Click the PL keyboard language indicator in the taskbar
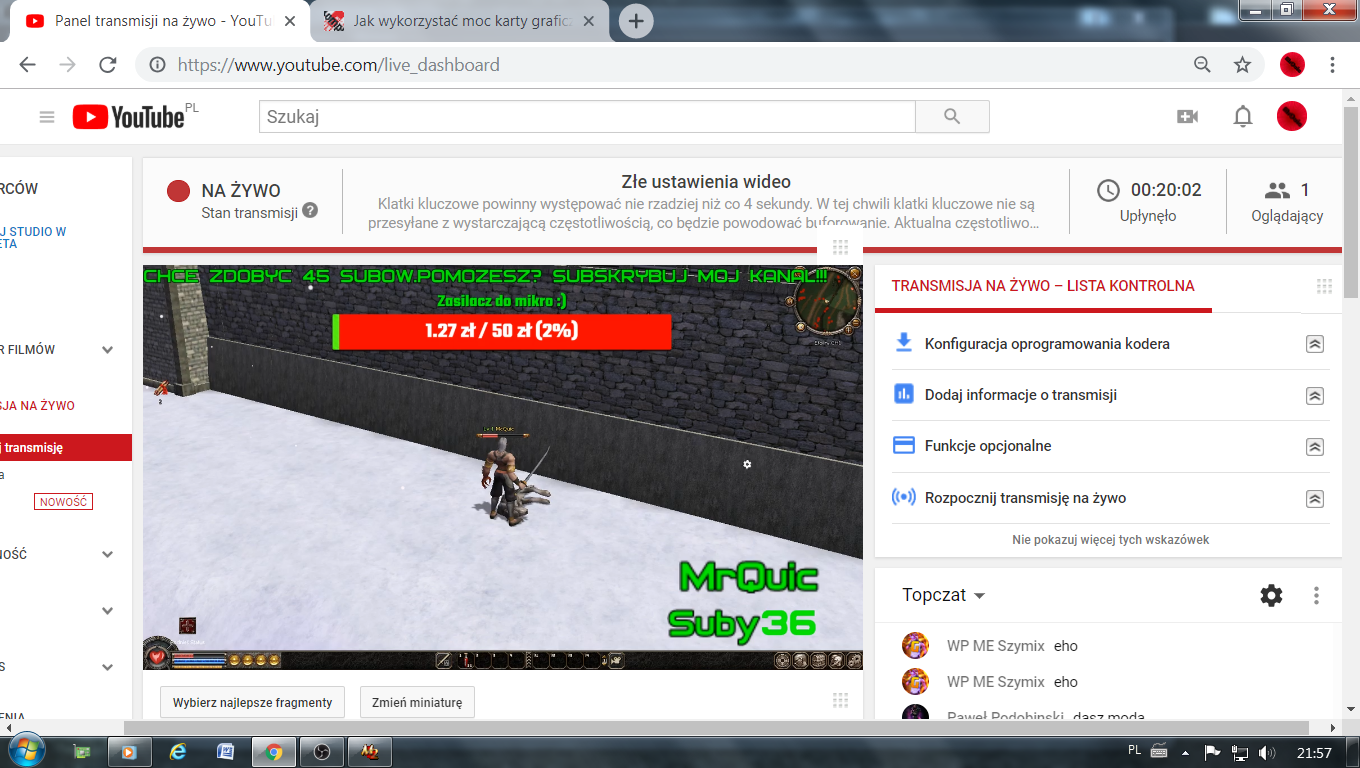 [1135, 750]
